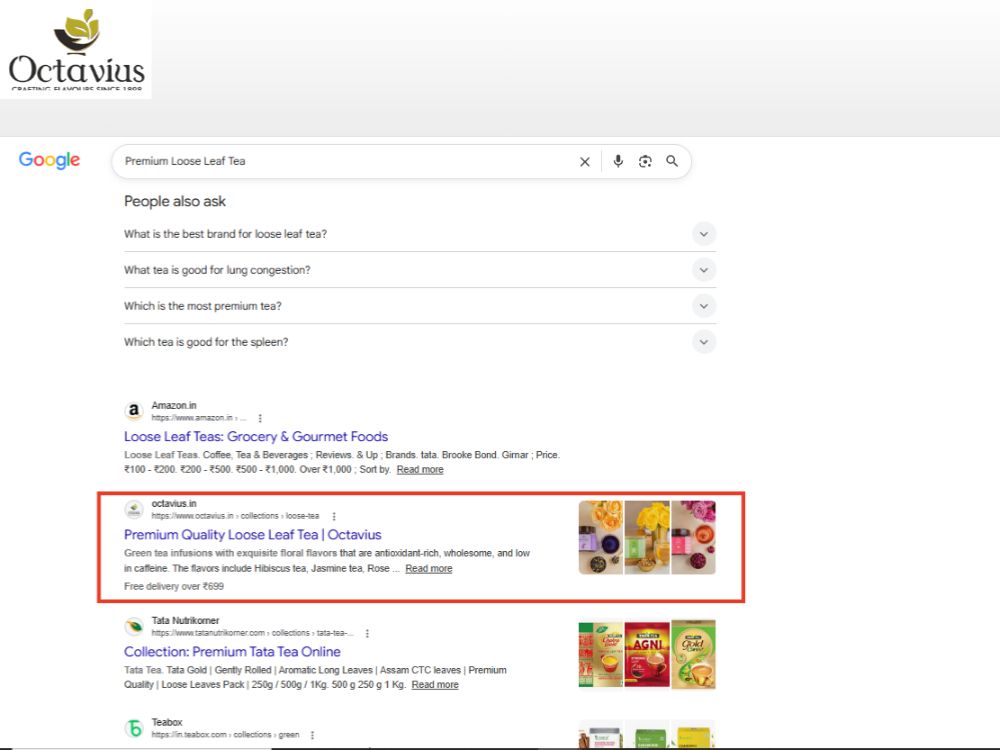Open the three-dot menu beside Amazon.in result
Viewport: 1000px width, 750px height.
click(x=260, y=418)
